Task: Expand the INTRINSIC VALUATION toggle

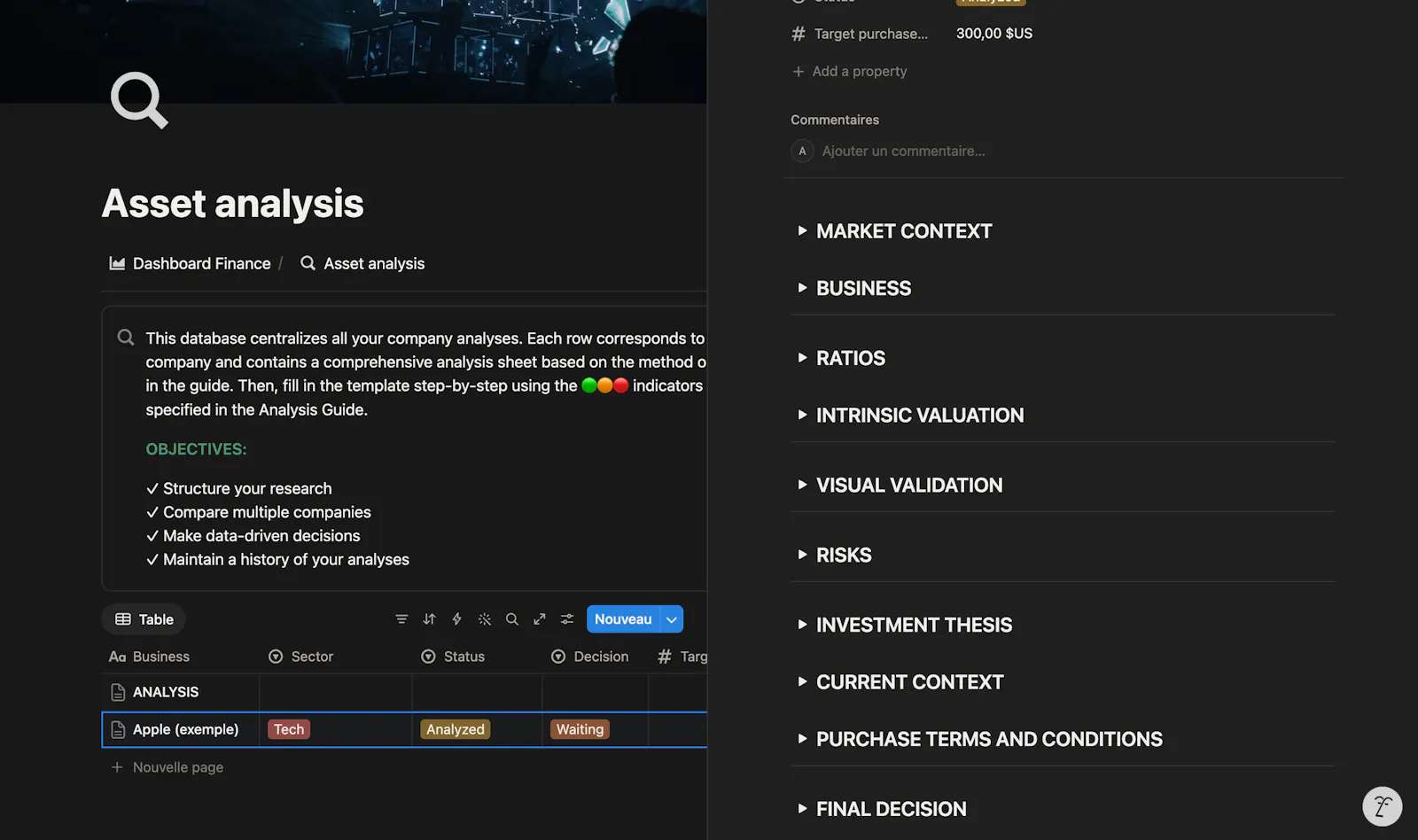Action: (802, 415)
